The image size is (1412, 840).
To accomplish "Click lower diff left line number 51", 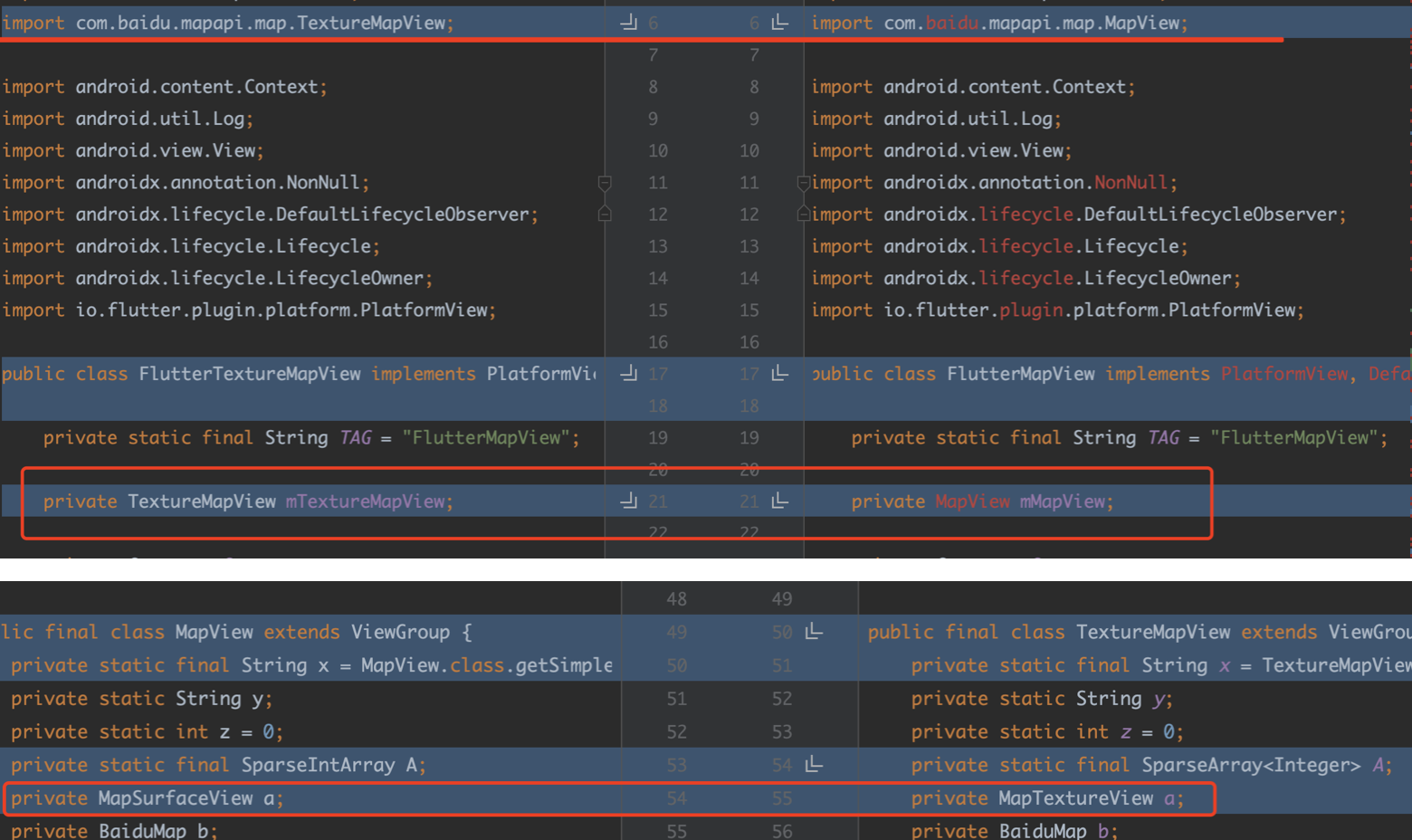I will coord(676,699).
